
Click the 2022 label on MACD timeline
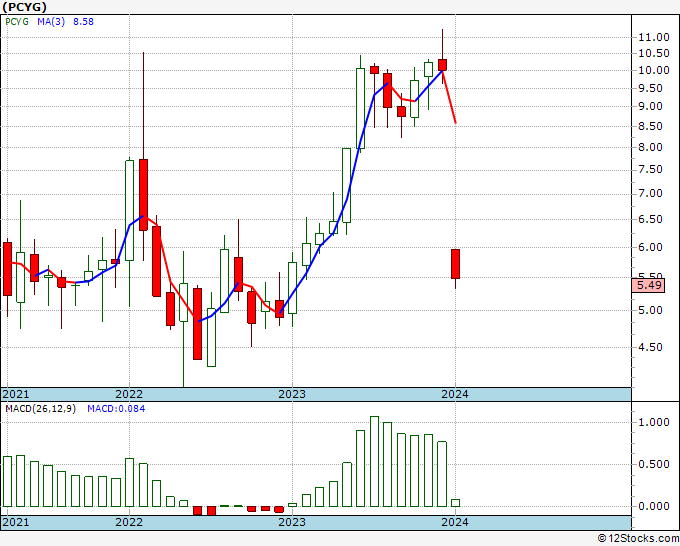129,522
